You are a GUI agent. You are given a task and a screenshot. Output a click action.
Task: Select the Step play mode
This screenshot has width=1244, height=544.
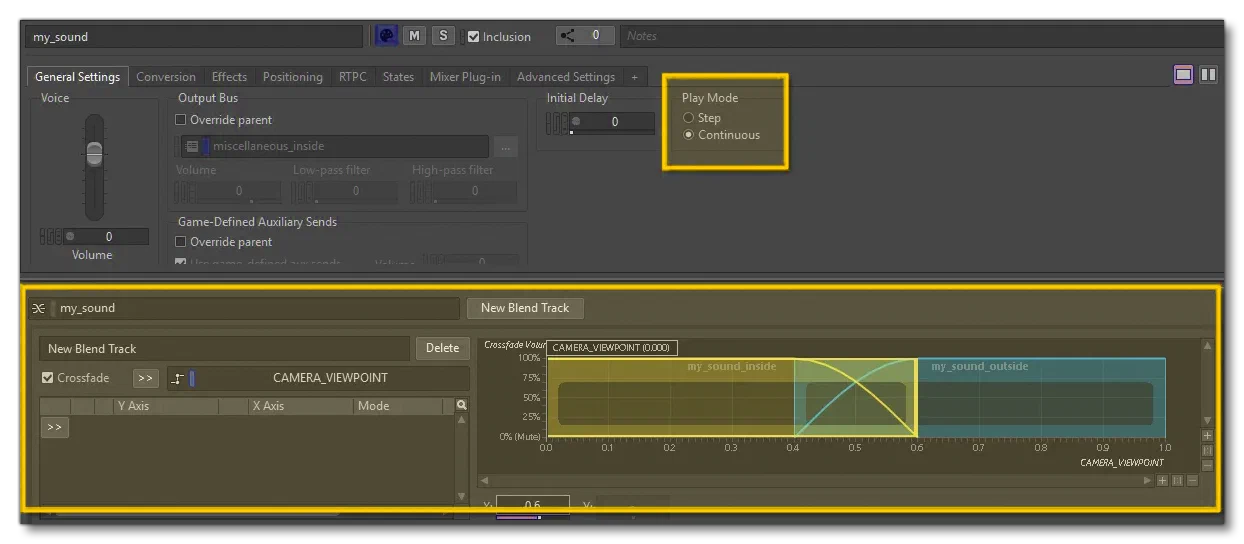pyautogui.click(x=688, y=118)
